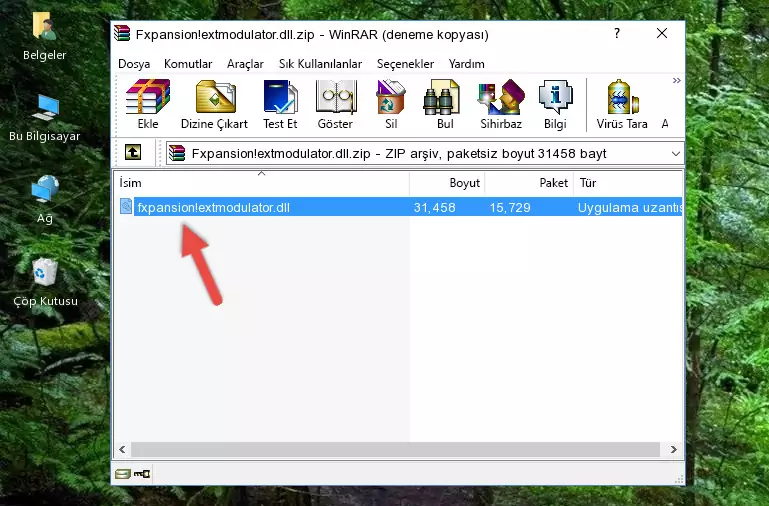Select fxpansion!extmodulator.dll file row
The height and width of the screenshot is (506, 769).
pyautogui.click(x=400, y=207)
